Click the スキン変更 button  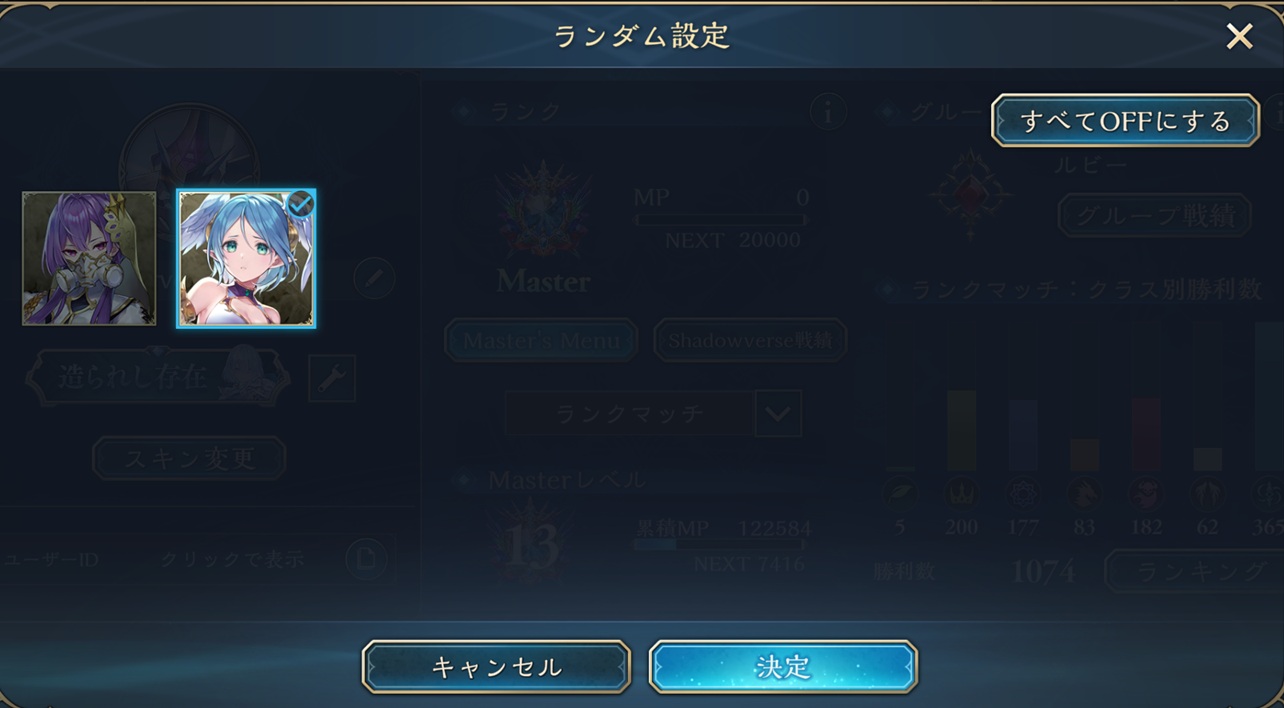(x=189, y=459)
